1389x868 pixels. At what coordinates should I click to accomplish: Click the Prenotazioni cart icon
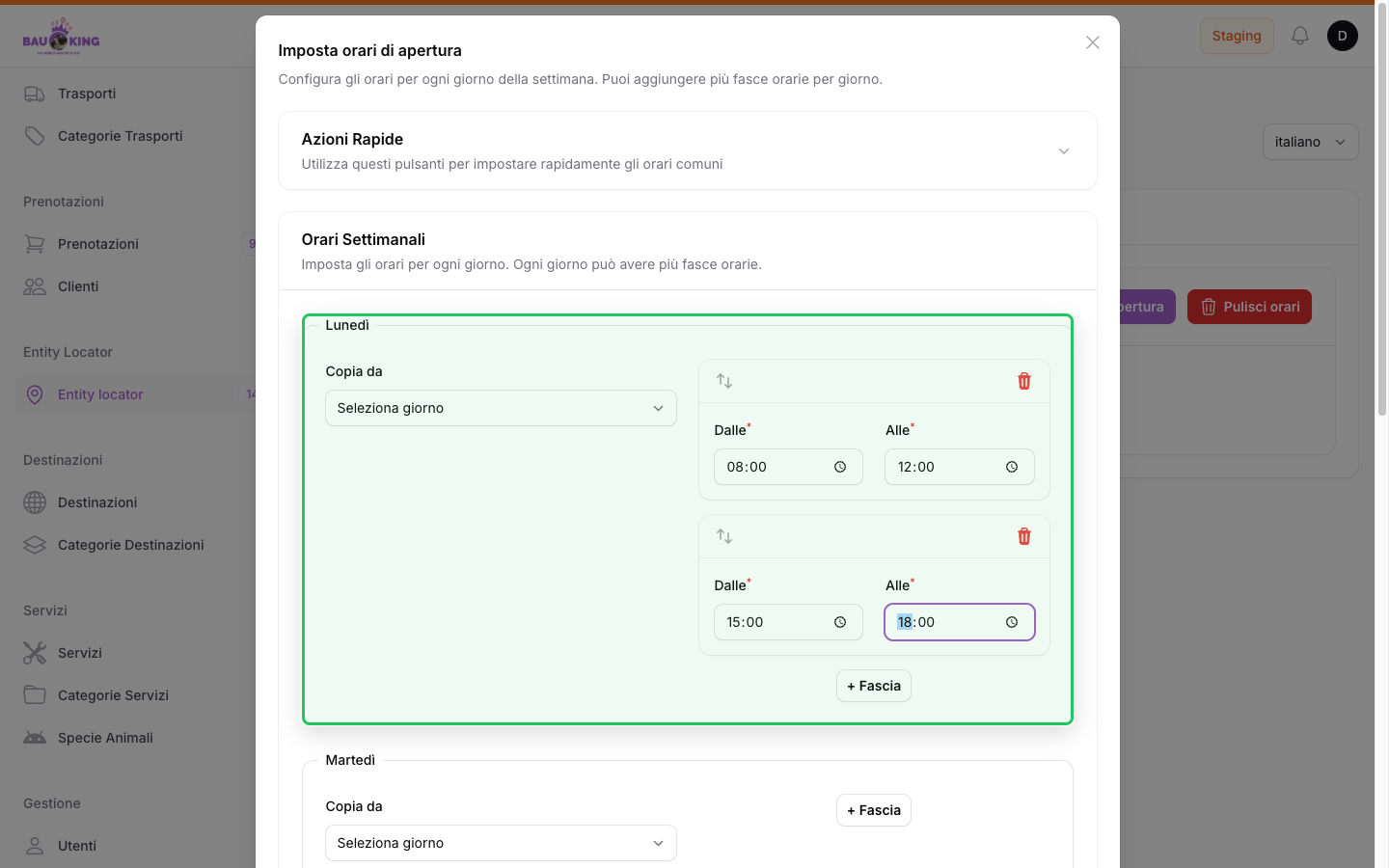[x=35, y=244]
